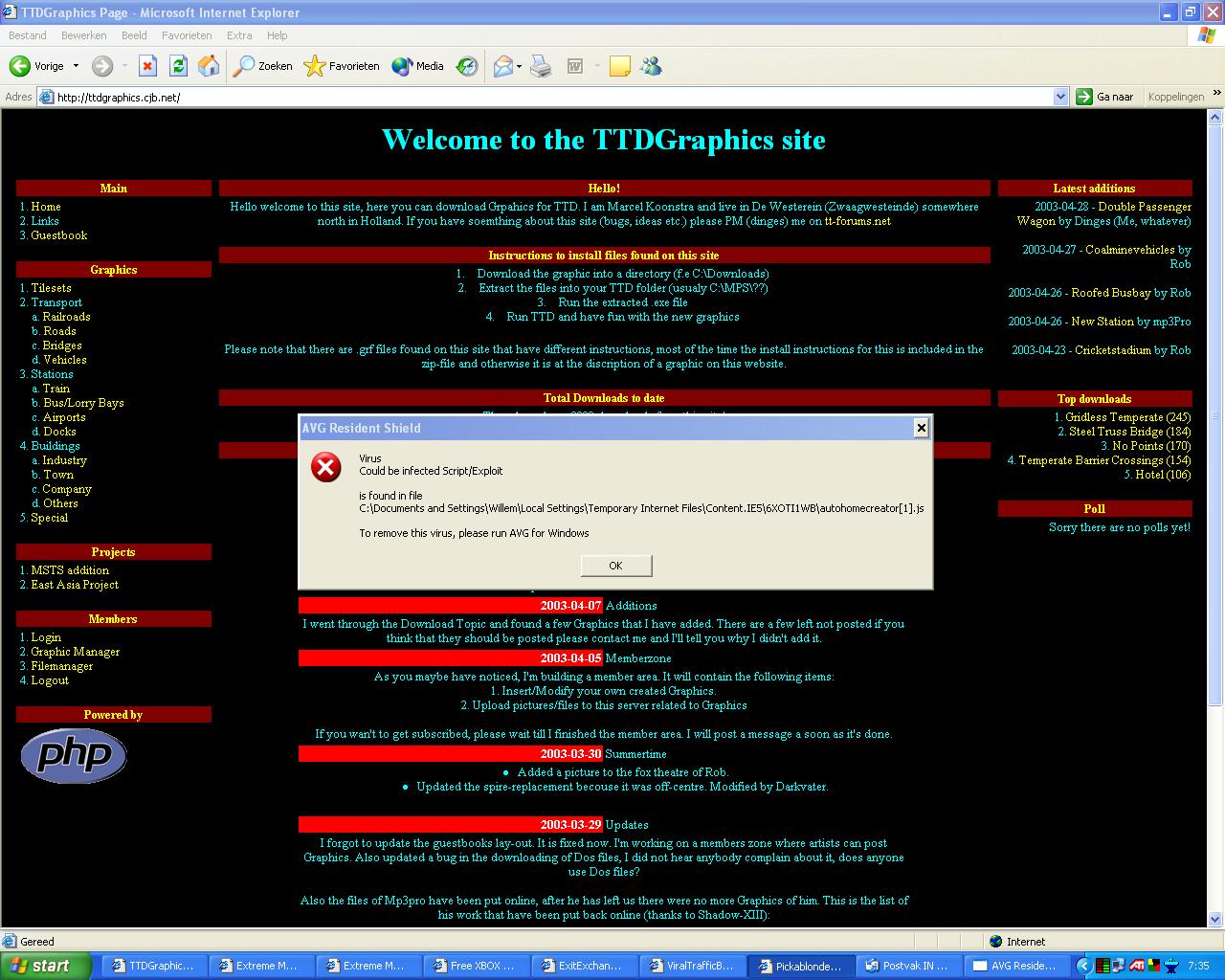Screen dimensions: 1225x980
Task: Open the Favorieten star panel
Action: 342,66
